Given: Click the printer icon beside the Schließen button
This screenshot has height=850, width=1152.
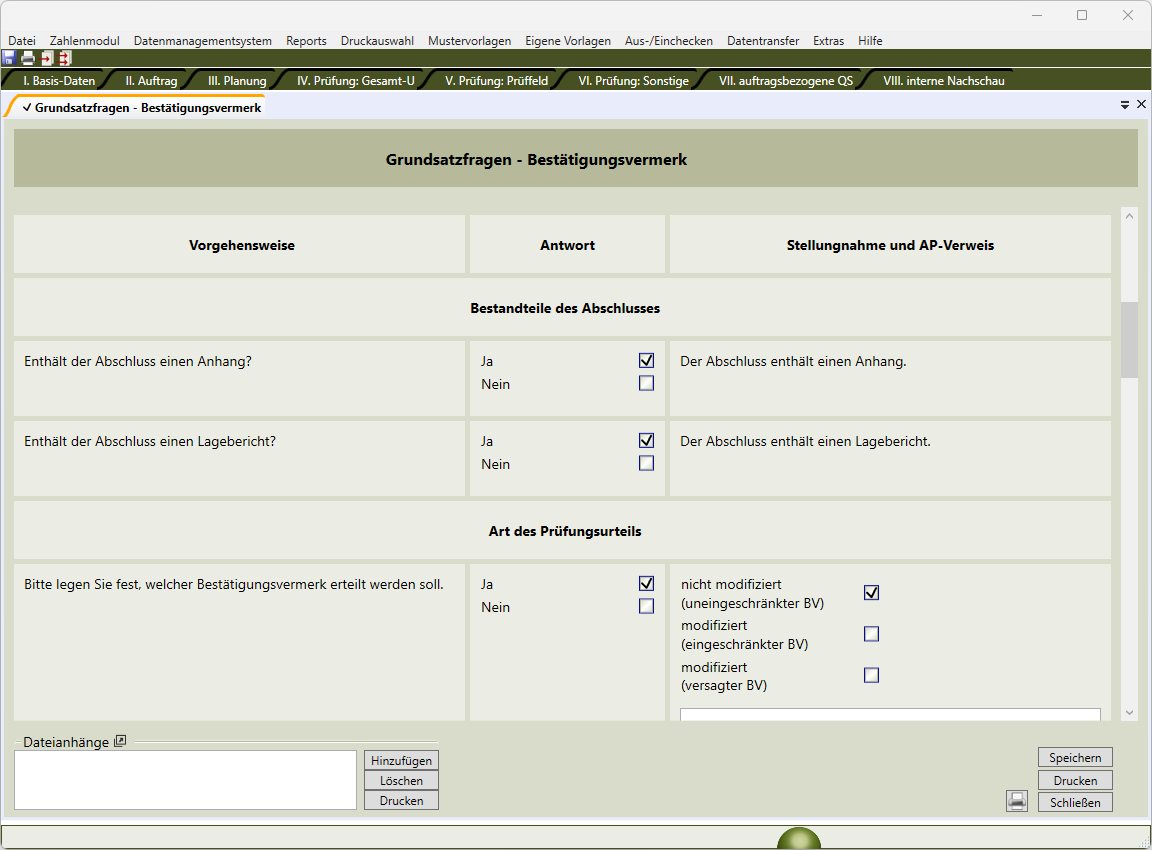Looking at the screenshot, I should tap(1017, 801).
